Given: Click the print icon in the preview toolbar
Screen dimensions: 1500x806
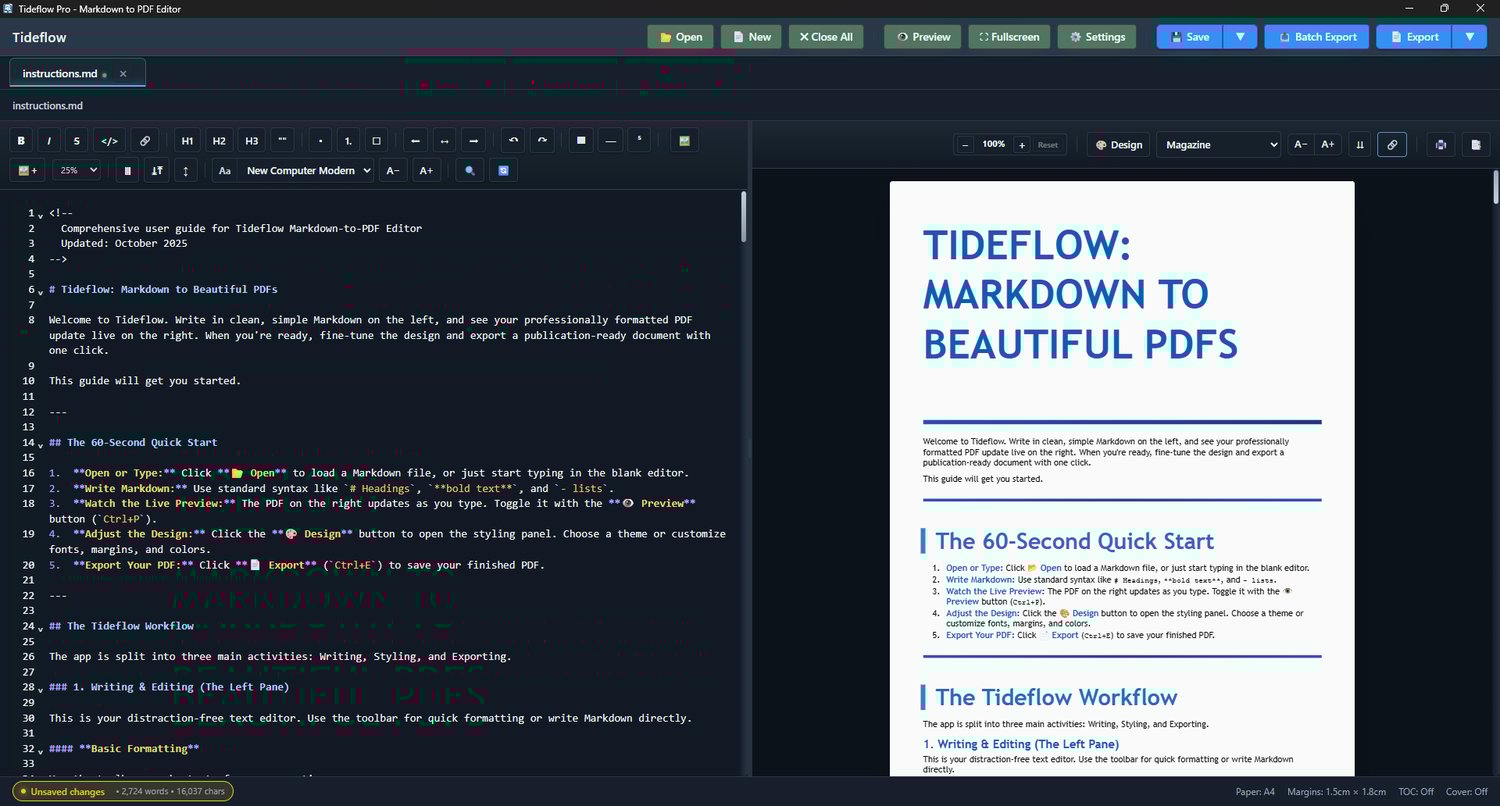Looking at the screenshot, I should [1440, 145].
